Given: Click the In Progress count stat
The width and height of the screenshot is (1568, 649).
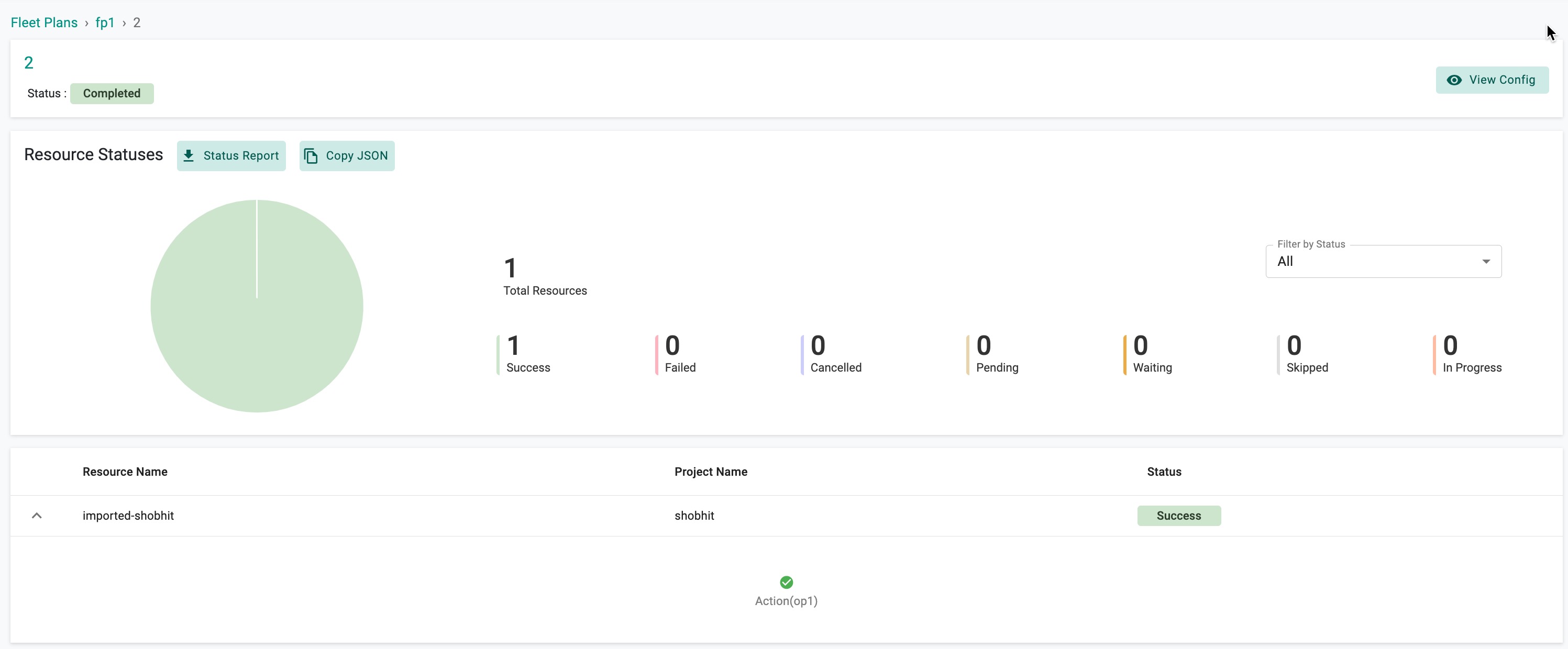Looking at the screenshot, I should point(1467,354).
